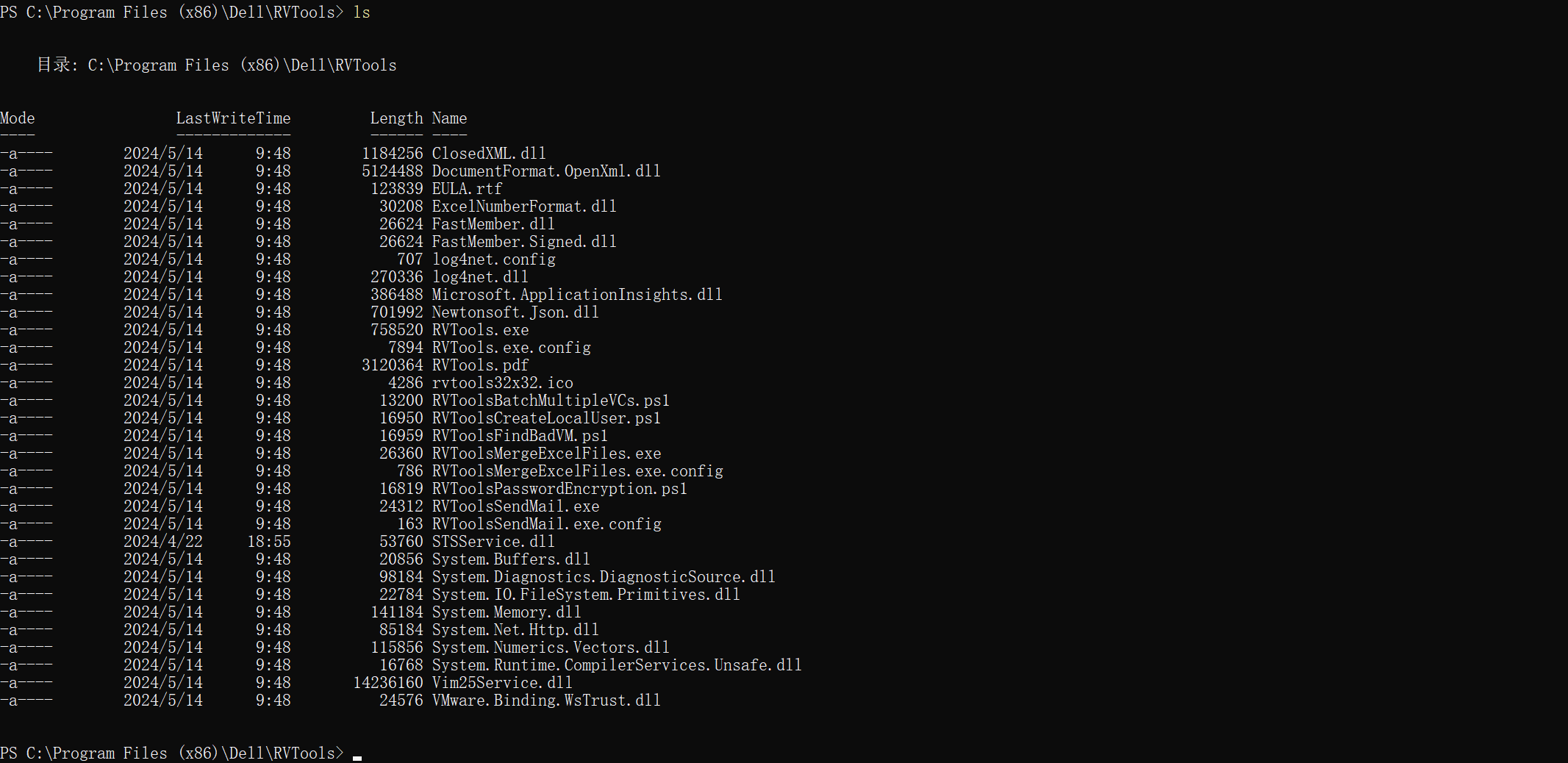
Task: Click the Length column header
Action: [396, 118]
